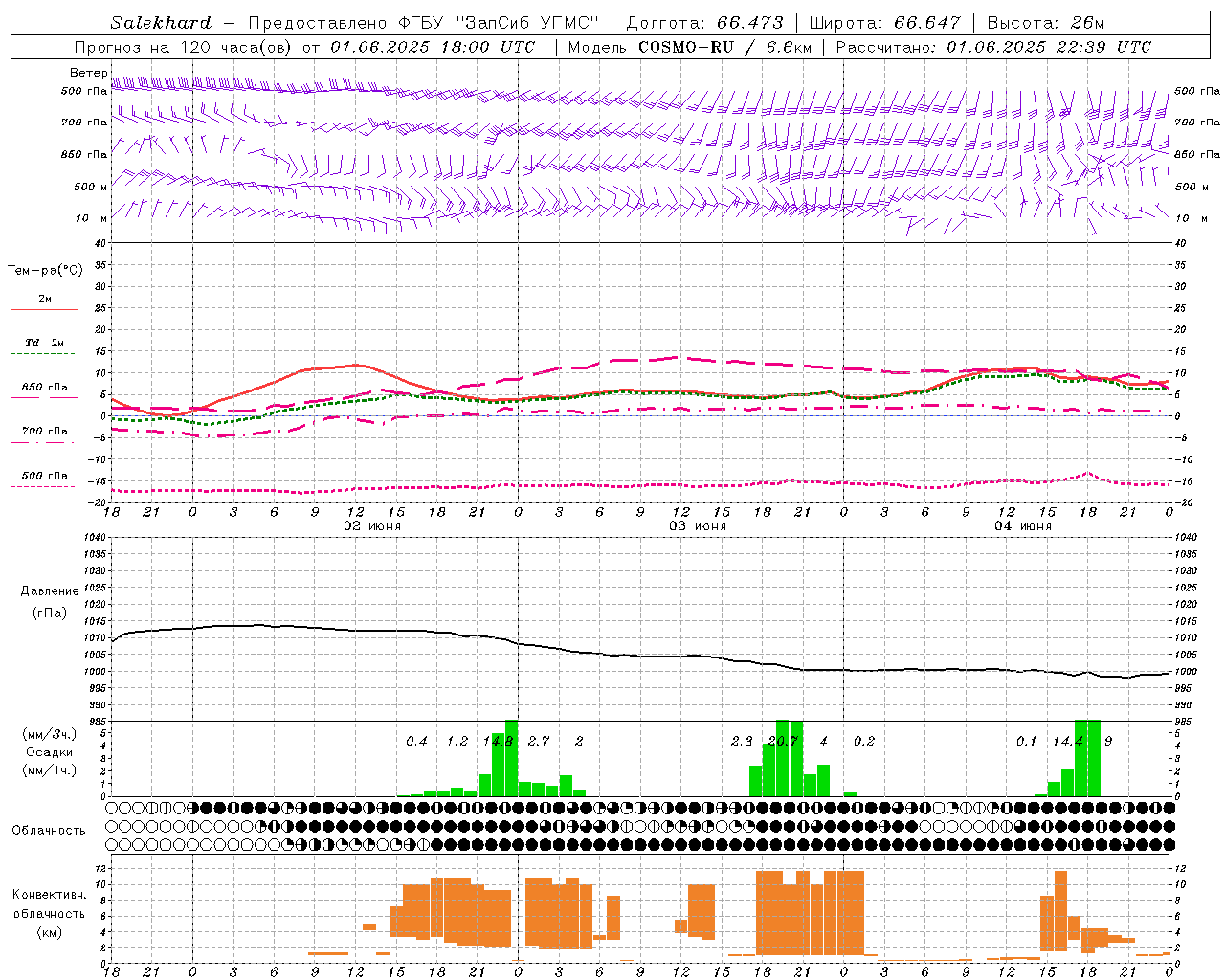
Task: Click the "(гПа)" unit under Давление
Action: (50, 613)
